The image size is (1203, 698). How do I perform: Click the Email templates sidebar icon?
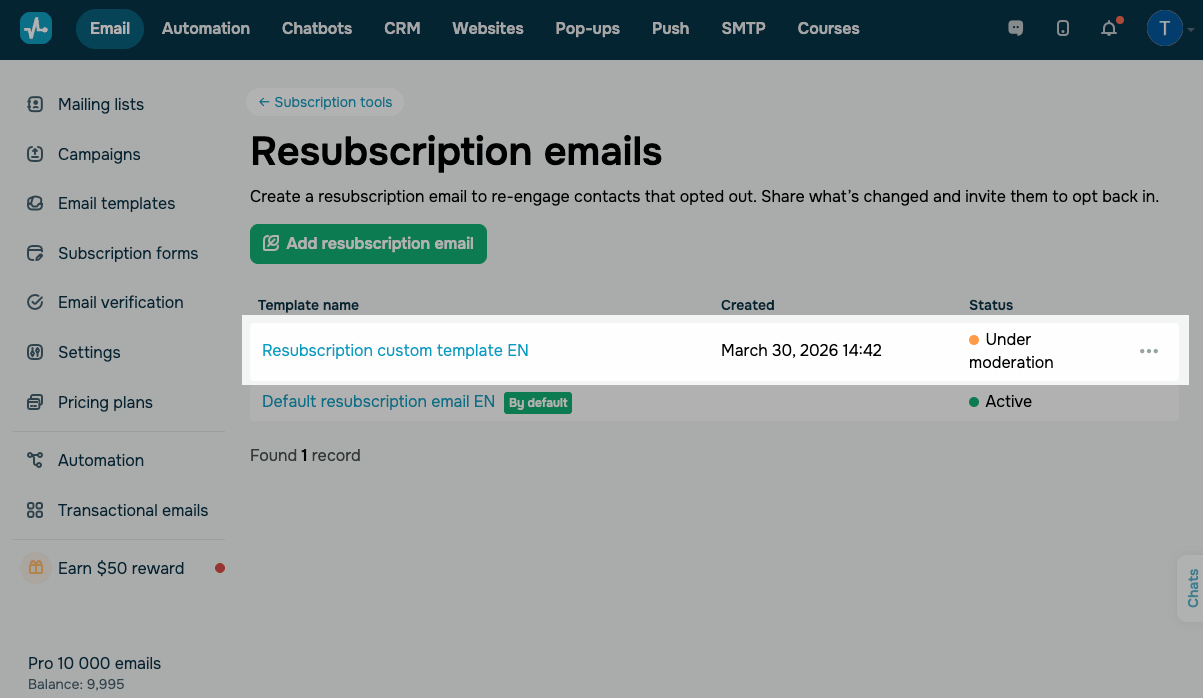point(35,203)
